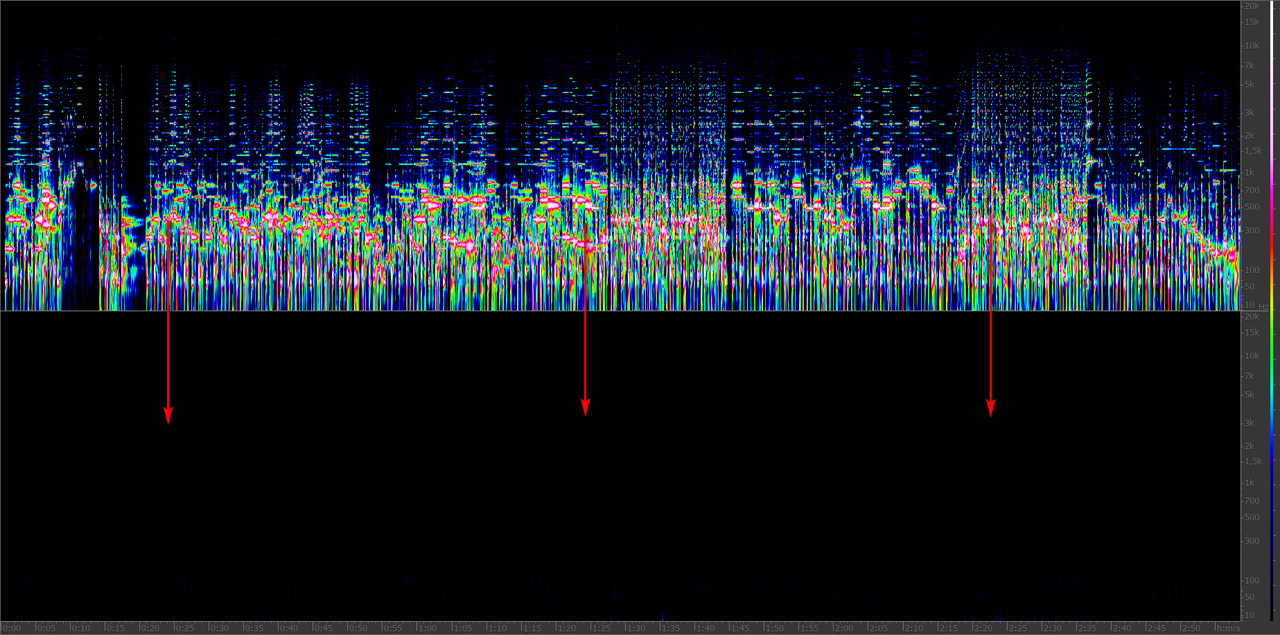
Task: Click the 2:30 mark on the time ruler
Action: click(1051, 628)
